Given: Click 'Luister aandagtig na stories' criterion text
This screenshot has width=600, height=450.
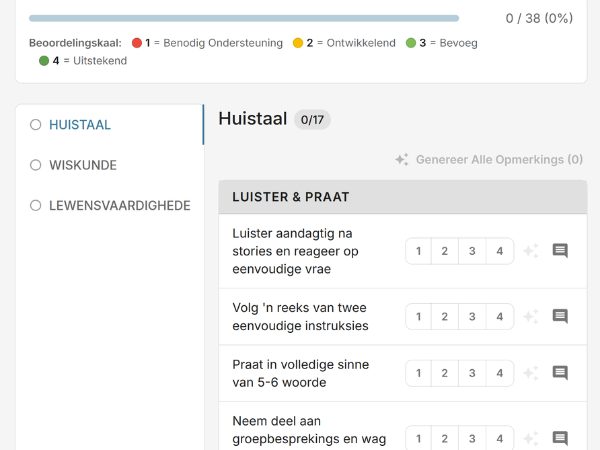Looking at the screenshot, I should (x=295, y=251).
